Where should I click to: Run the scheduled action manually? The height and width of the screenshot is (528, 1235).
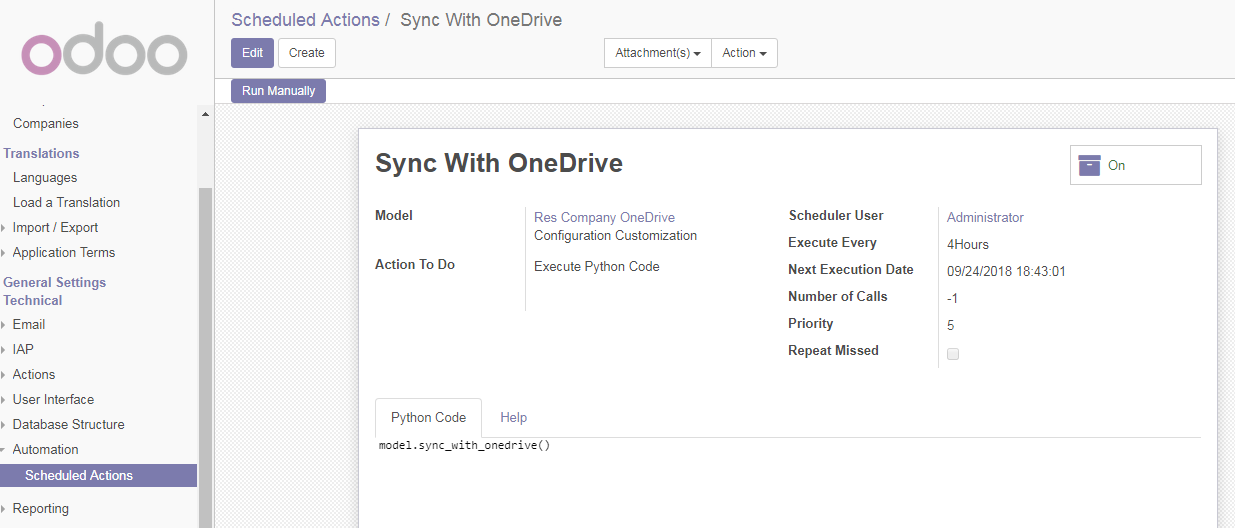coord(278,91)
